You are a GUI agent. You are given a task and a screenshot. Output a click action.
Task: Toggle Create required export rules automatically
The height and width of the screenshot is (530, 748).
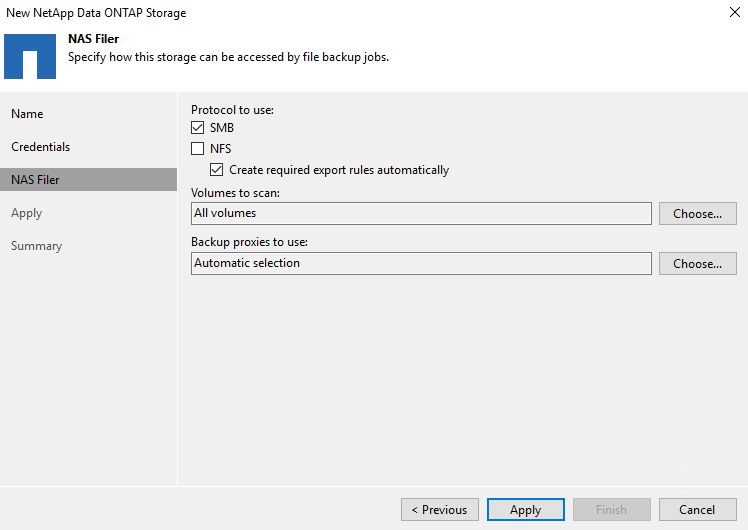pyautogui.click(x=217, y=170)
